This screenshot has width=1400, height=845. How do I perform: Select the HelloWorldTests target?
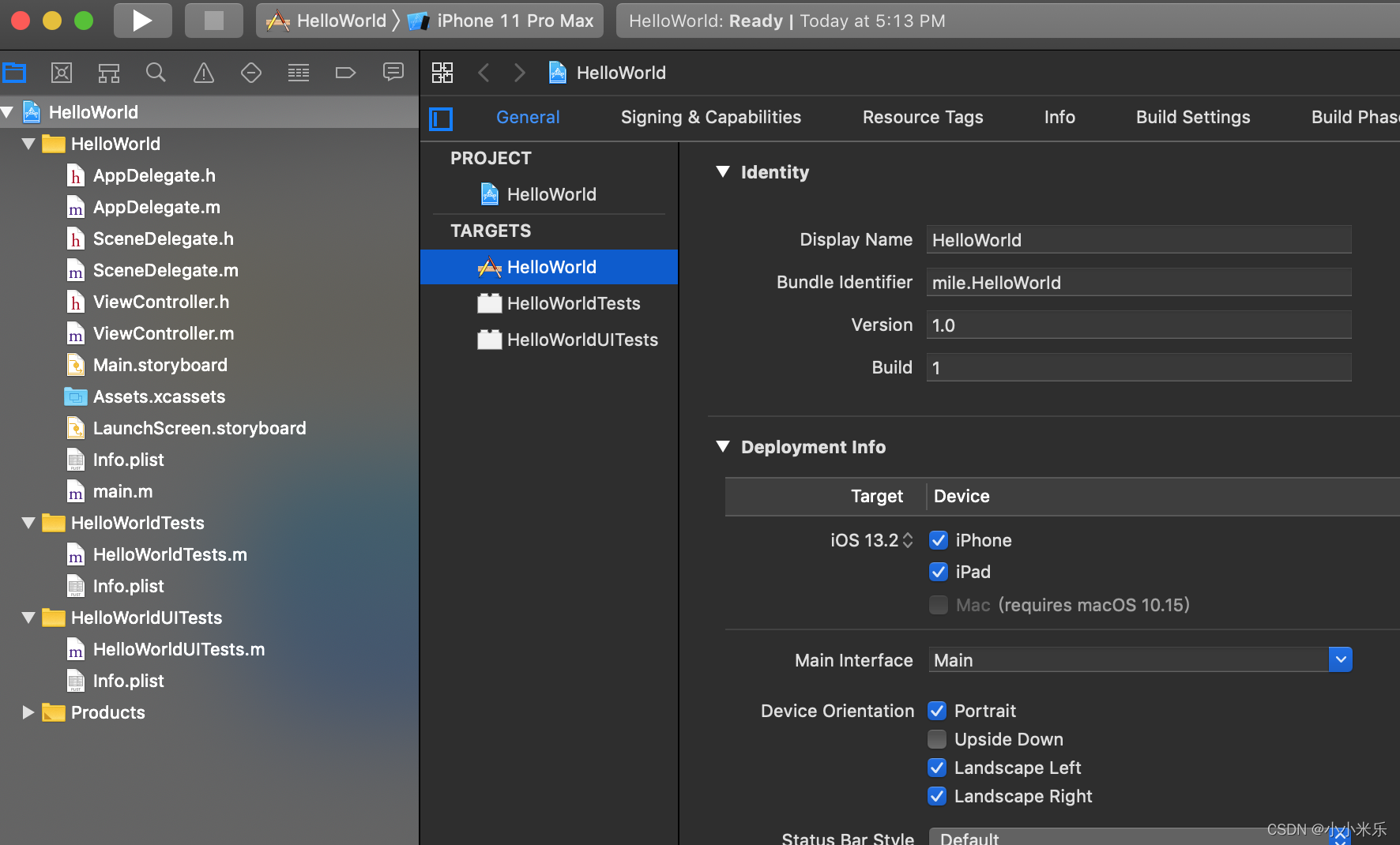pos(549,303)
